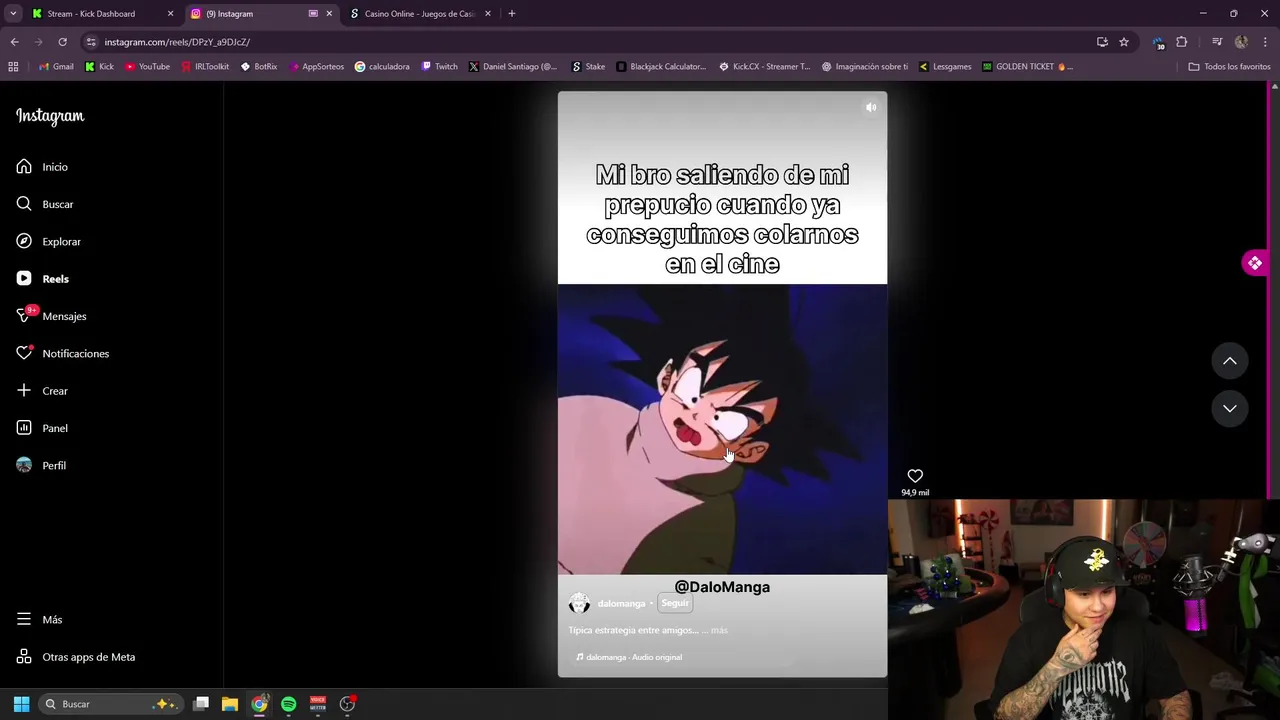Open Blackjack Calculator bookmark

click(661, 67)
